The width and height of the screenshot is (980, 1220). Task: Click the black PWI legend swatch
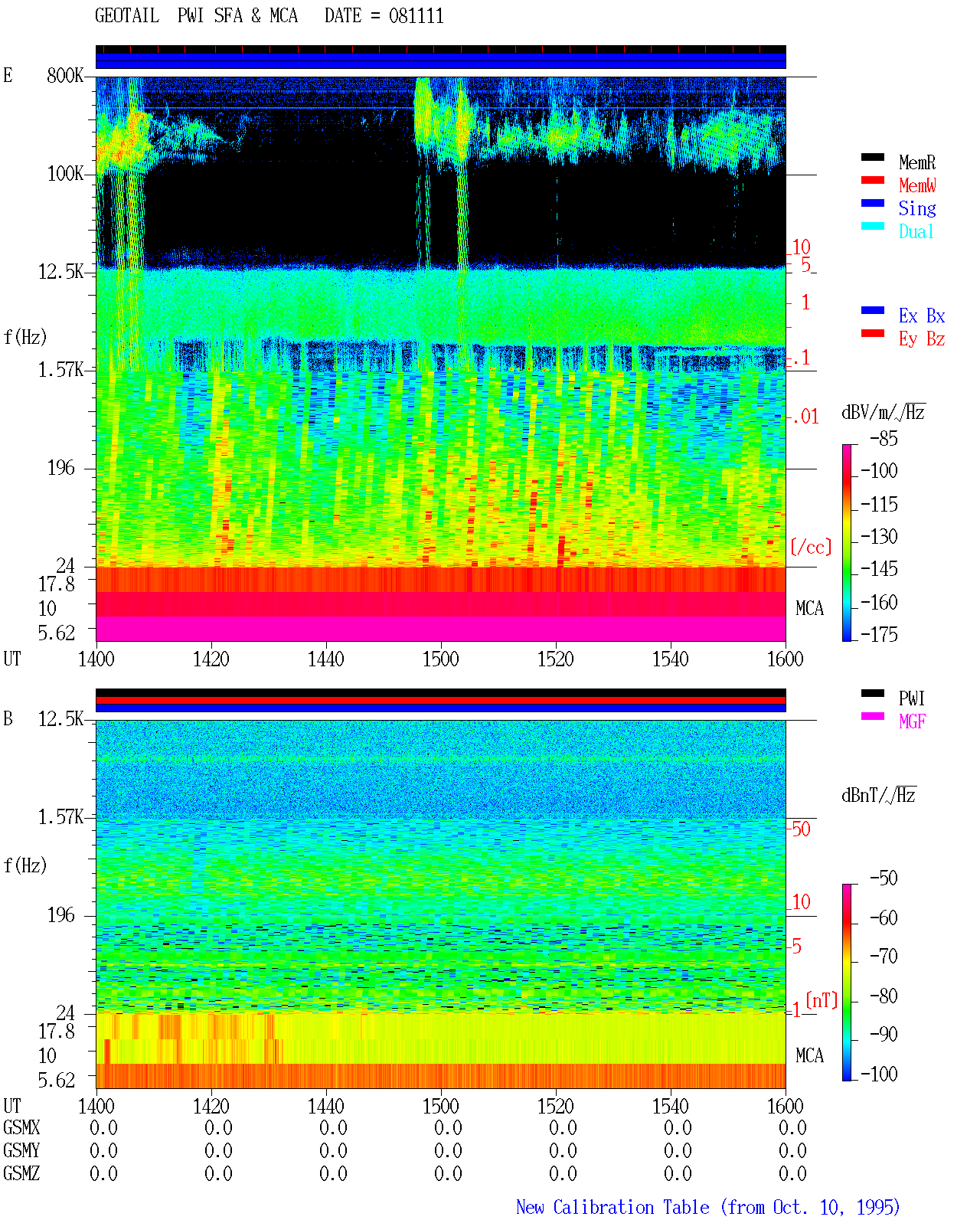(x=873, y=693)
